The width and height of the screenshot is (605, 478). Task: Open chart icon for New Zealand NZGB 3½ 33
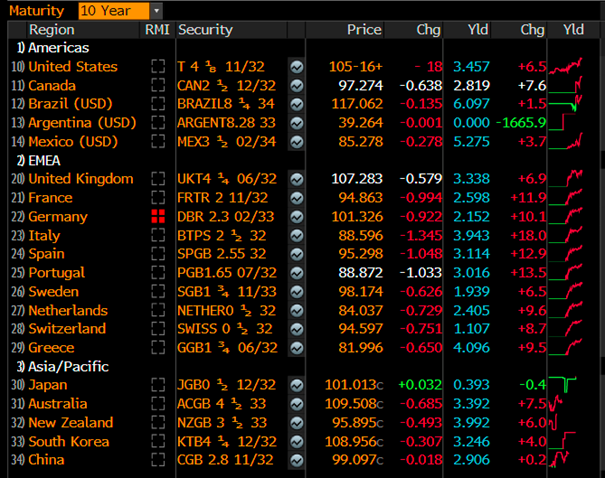coord(296,423)
